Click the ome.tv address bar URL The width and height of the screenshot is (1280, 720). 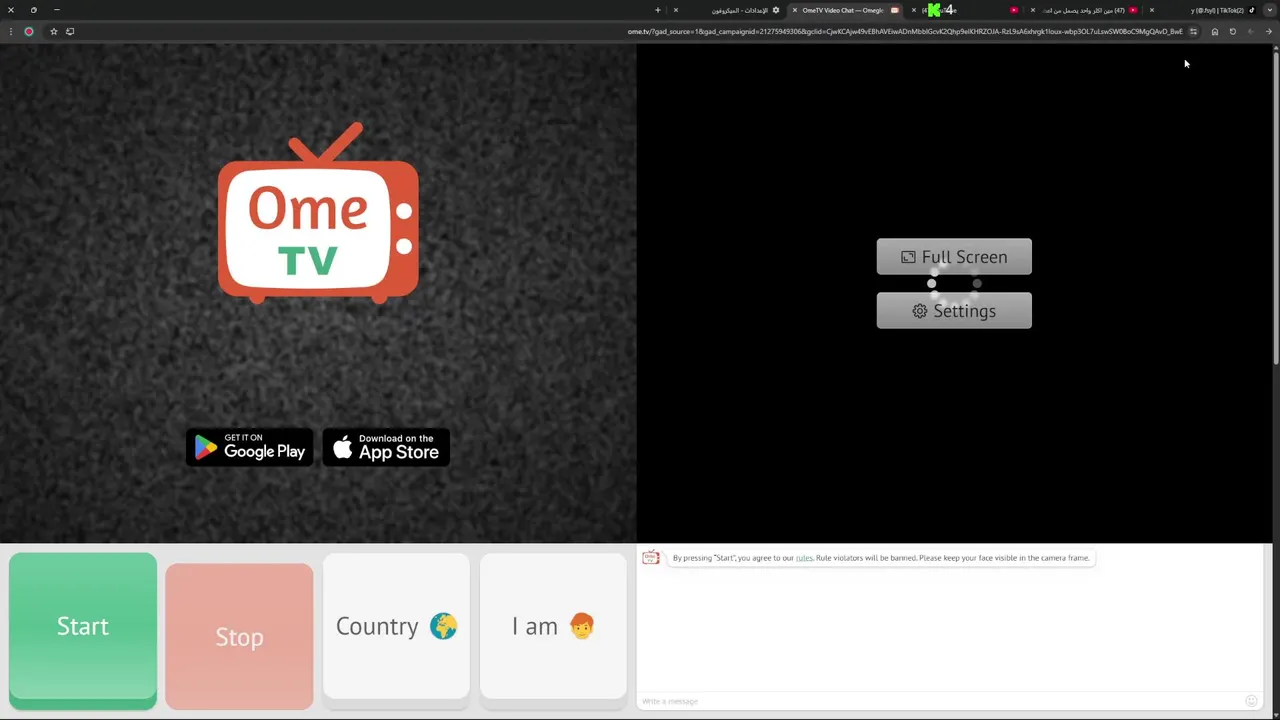click(905, 31)
